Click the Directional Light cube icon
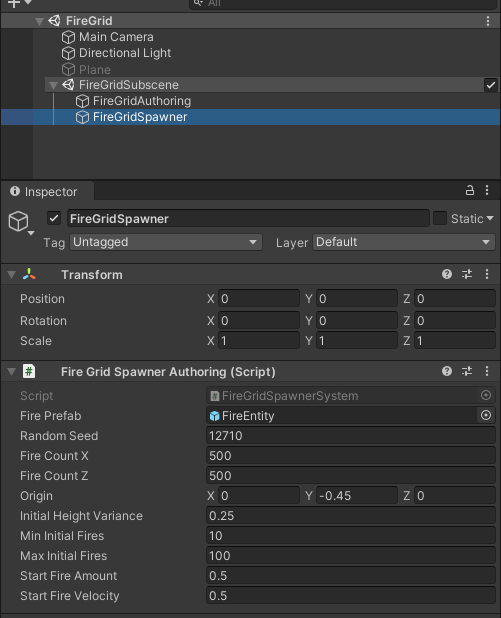The width and height of the screenshot is (501, 618). [x=69, y=53]
